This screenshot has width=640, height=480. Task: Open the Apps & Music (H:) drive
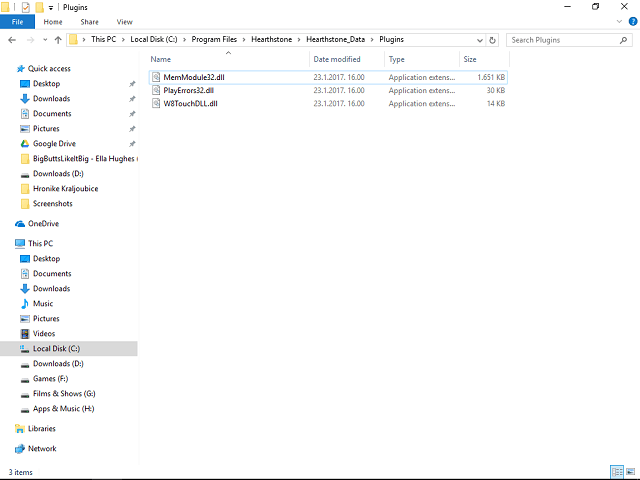[x=63, y=409]
